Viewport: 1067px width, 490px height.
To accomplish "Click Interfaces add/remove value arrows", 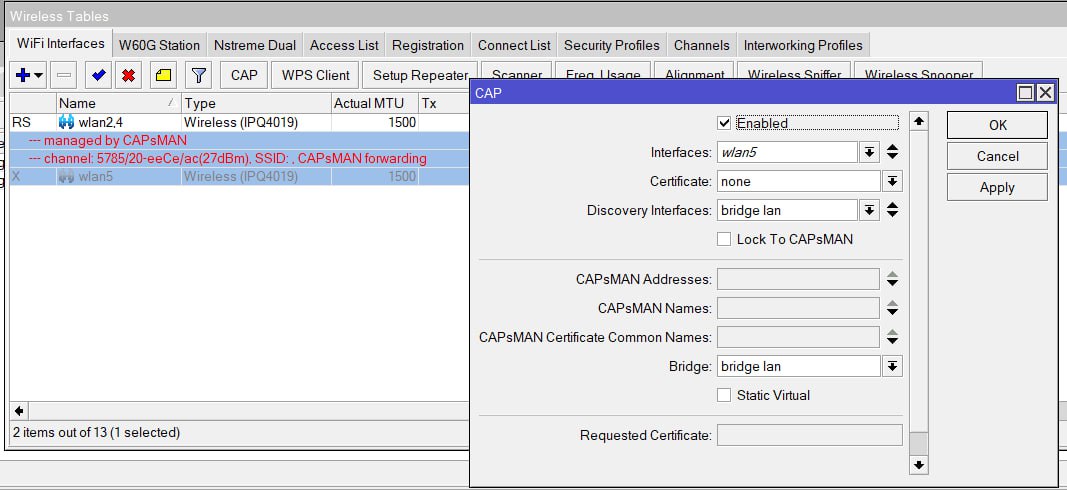I will pyautogui.click(x=892, y=152).
